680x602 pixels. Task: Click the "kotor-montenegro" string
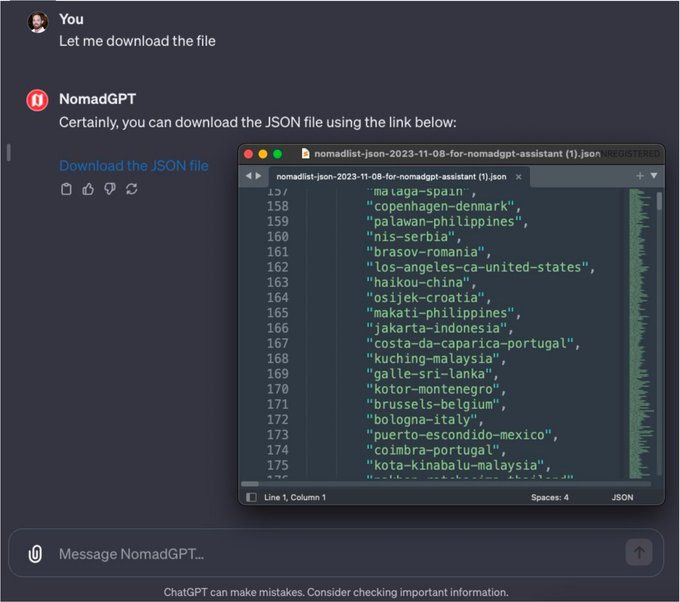(433, 389)
